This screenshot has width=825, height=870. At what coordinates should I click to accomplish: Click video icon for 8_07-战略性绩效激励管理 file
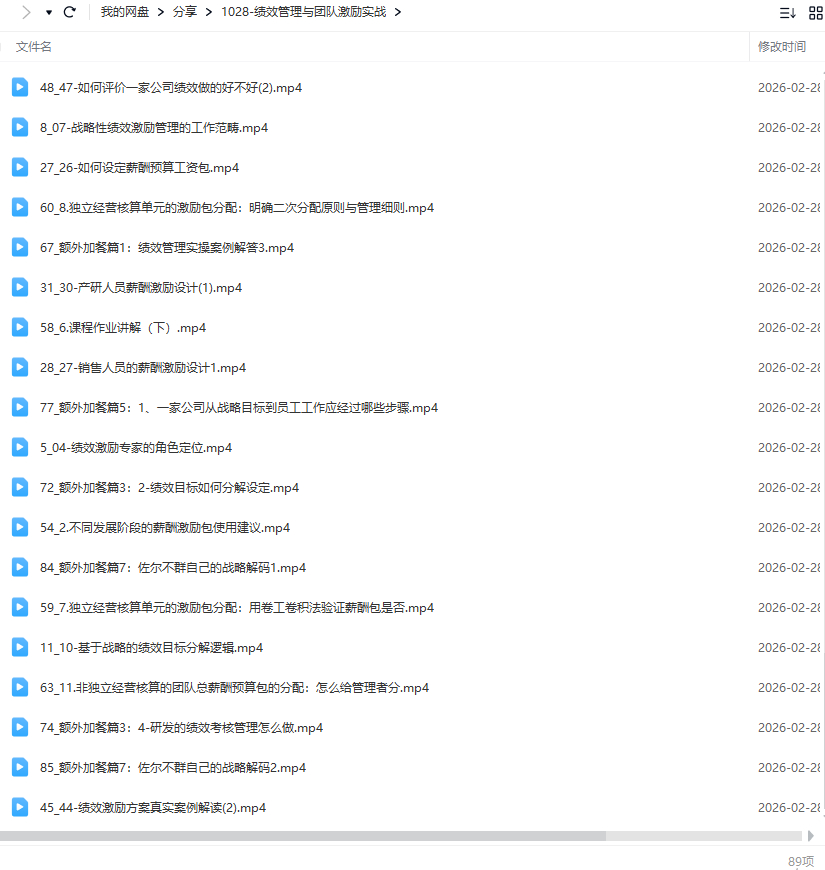[x=20, y=127]
